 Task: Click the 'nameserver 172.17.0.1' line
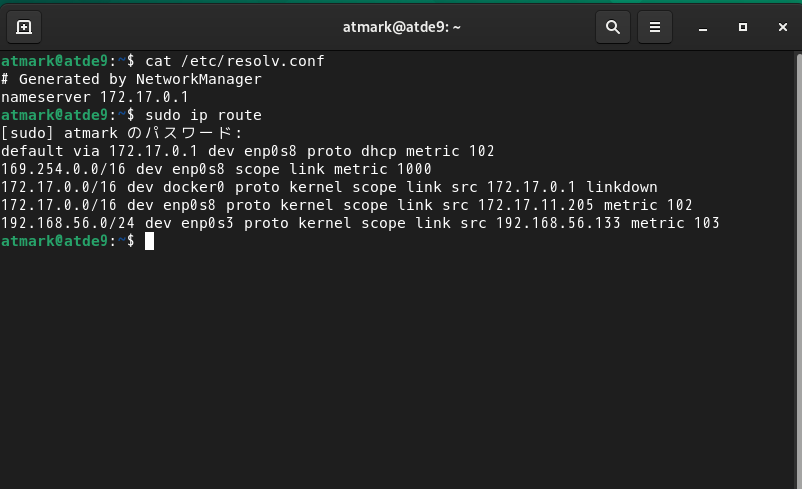[95, 97]
